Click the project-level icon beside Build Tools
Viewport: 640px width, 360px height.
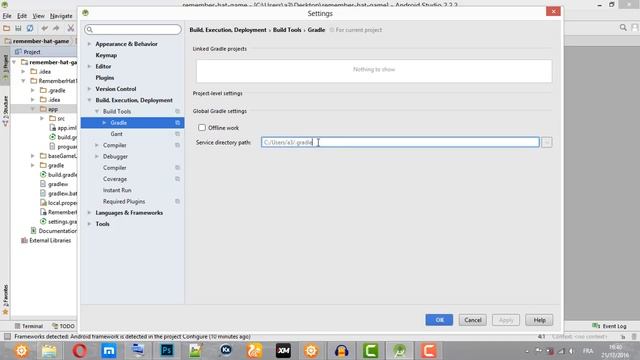coord(178,111)
